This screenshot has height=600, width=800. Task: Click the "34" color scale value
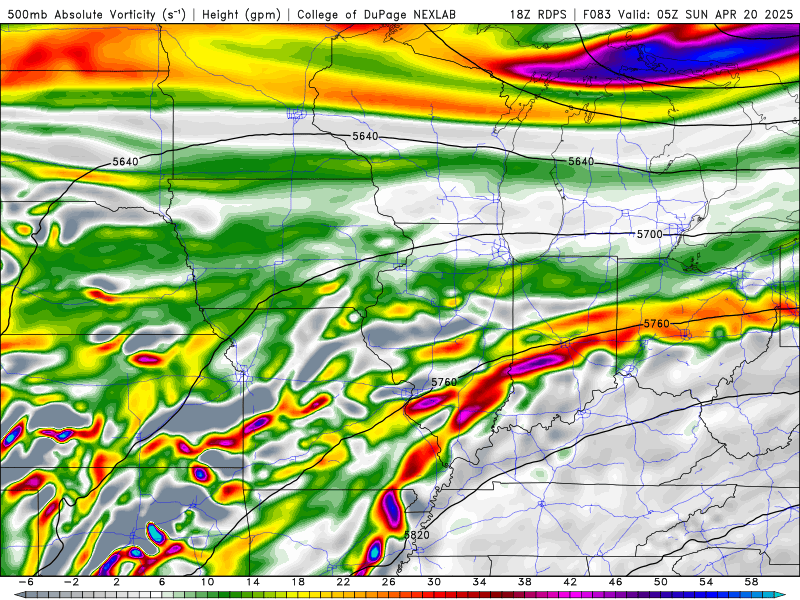click(480, 582)
